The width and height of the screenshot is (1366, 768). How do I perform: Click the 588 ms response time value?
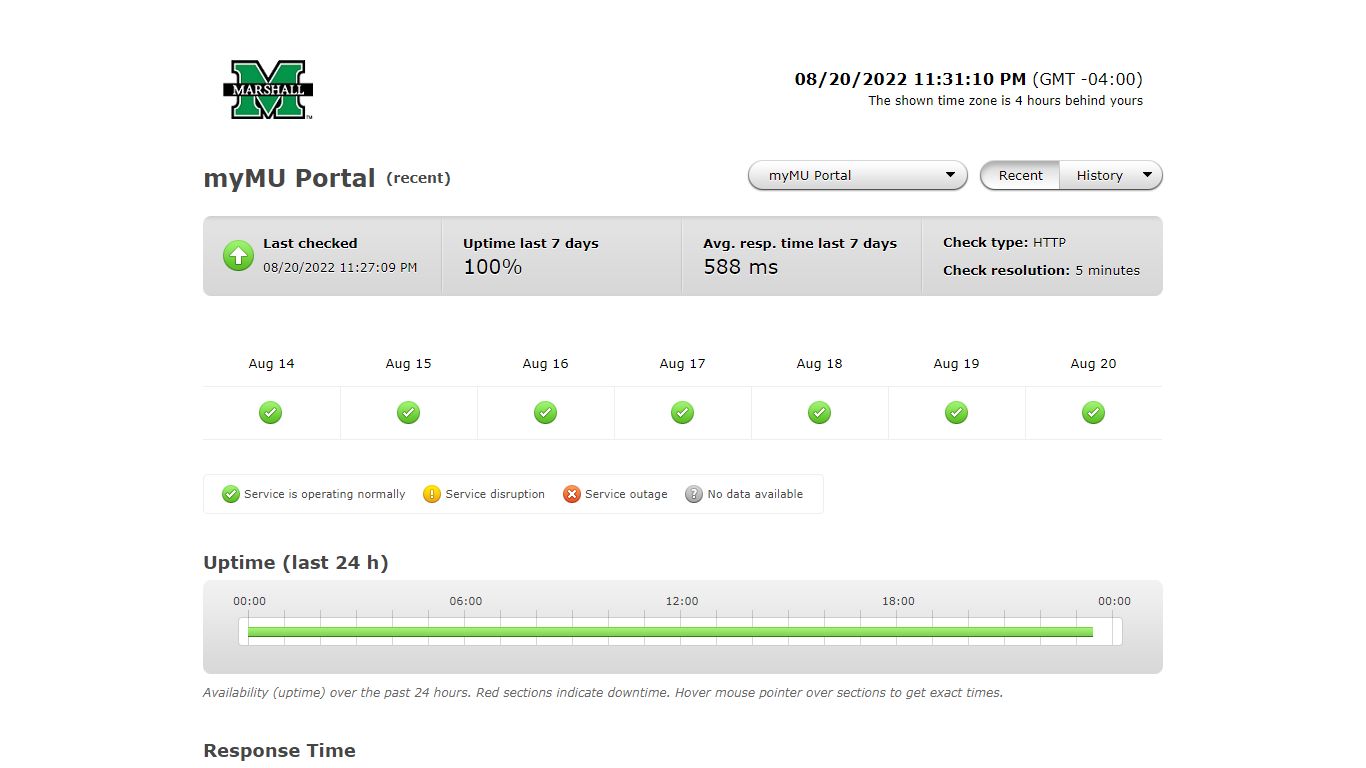(x=740, y=267)
